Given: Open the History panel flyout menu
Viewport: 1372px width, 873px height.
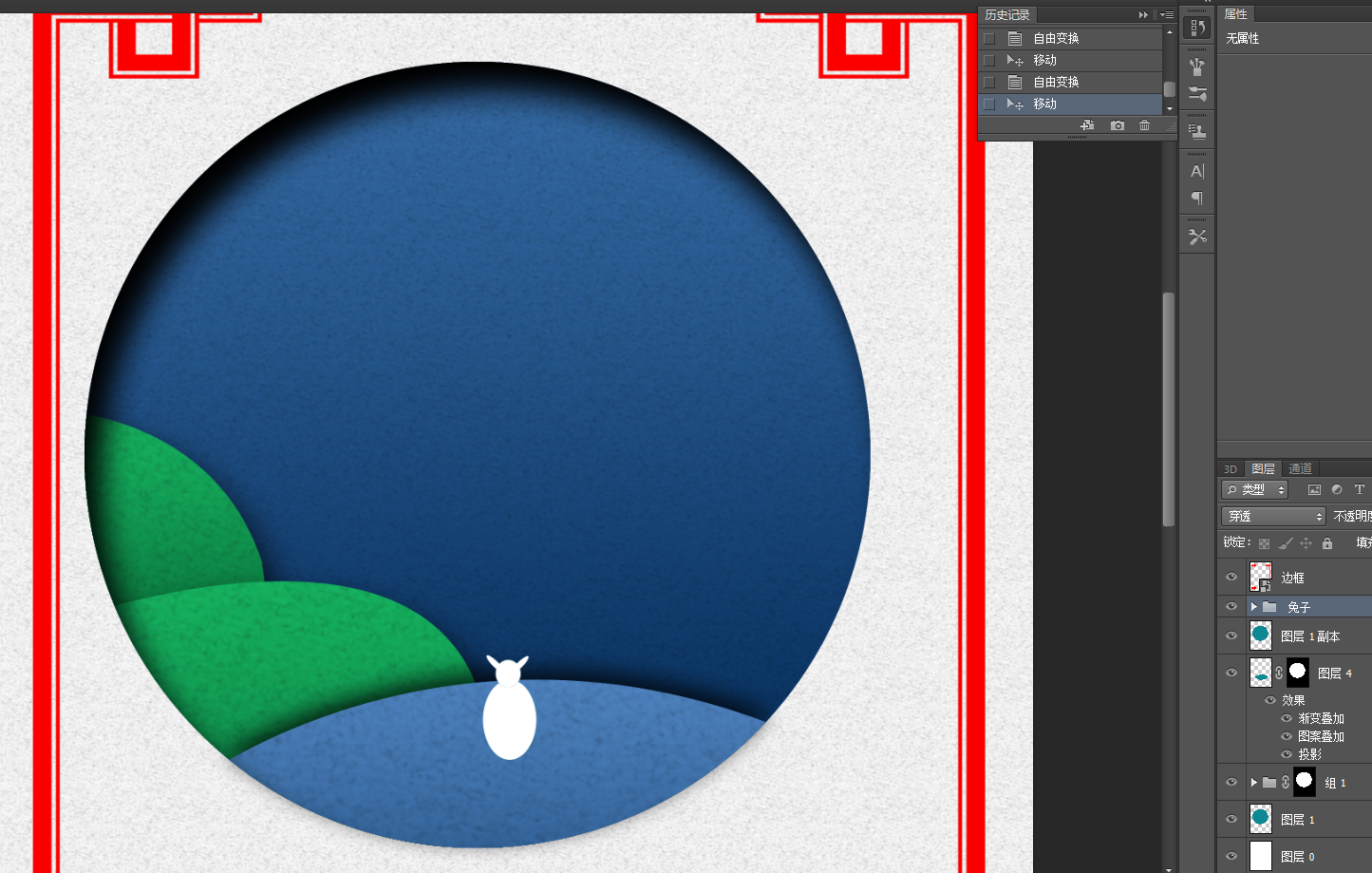Looking at the screenshot, I should click(1167, 15).
